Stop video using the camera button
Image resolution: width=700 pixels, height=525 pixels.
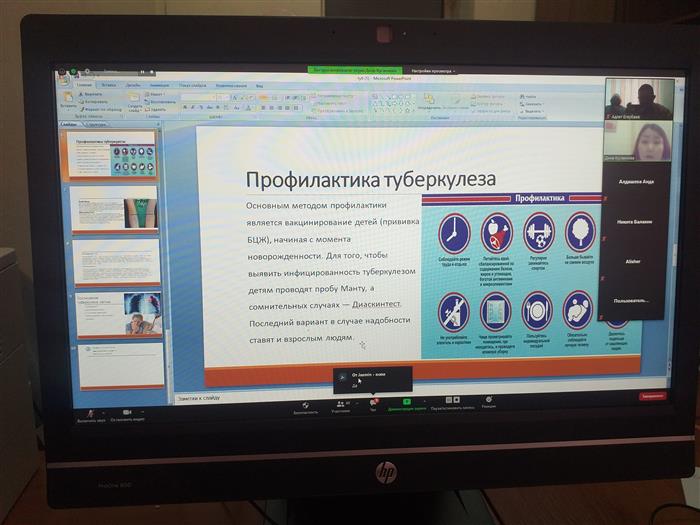127,412
